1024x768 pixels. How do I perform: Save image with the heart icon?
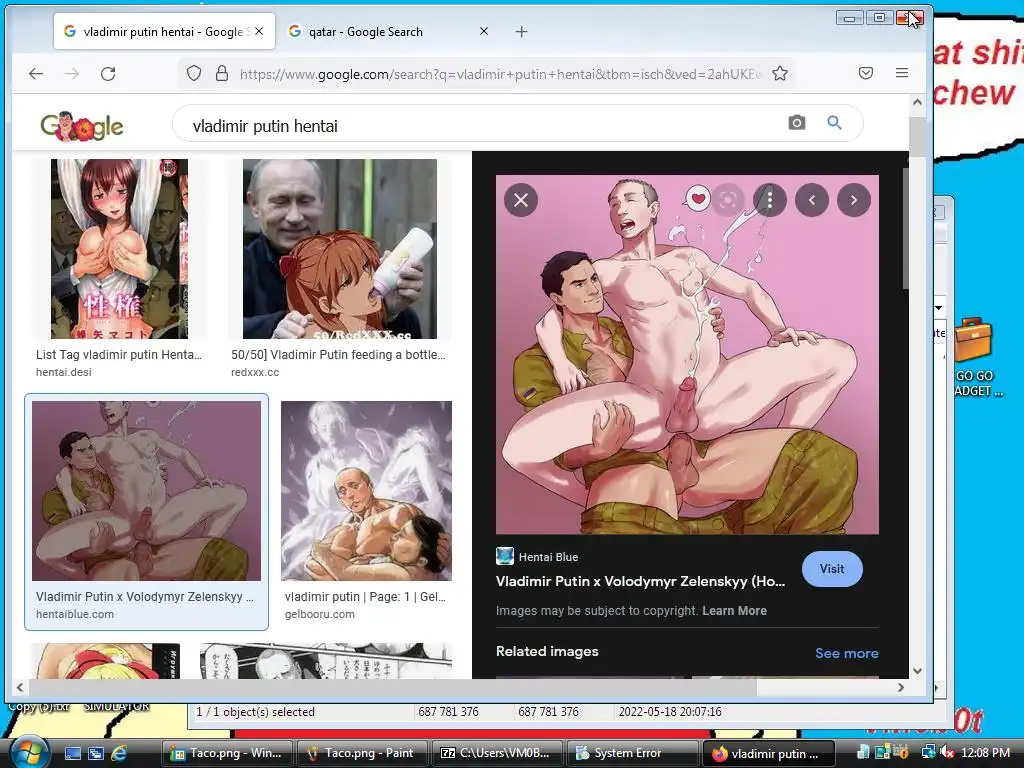(697, 199)
